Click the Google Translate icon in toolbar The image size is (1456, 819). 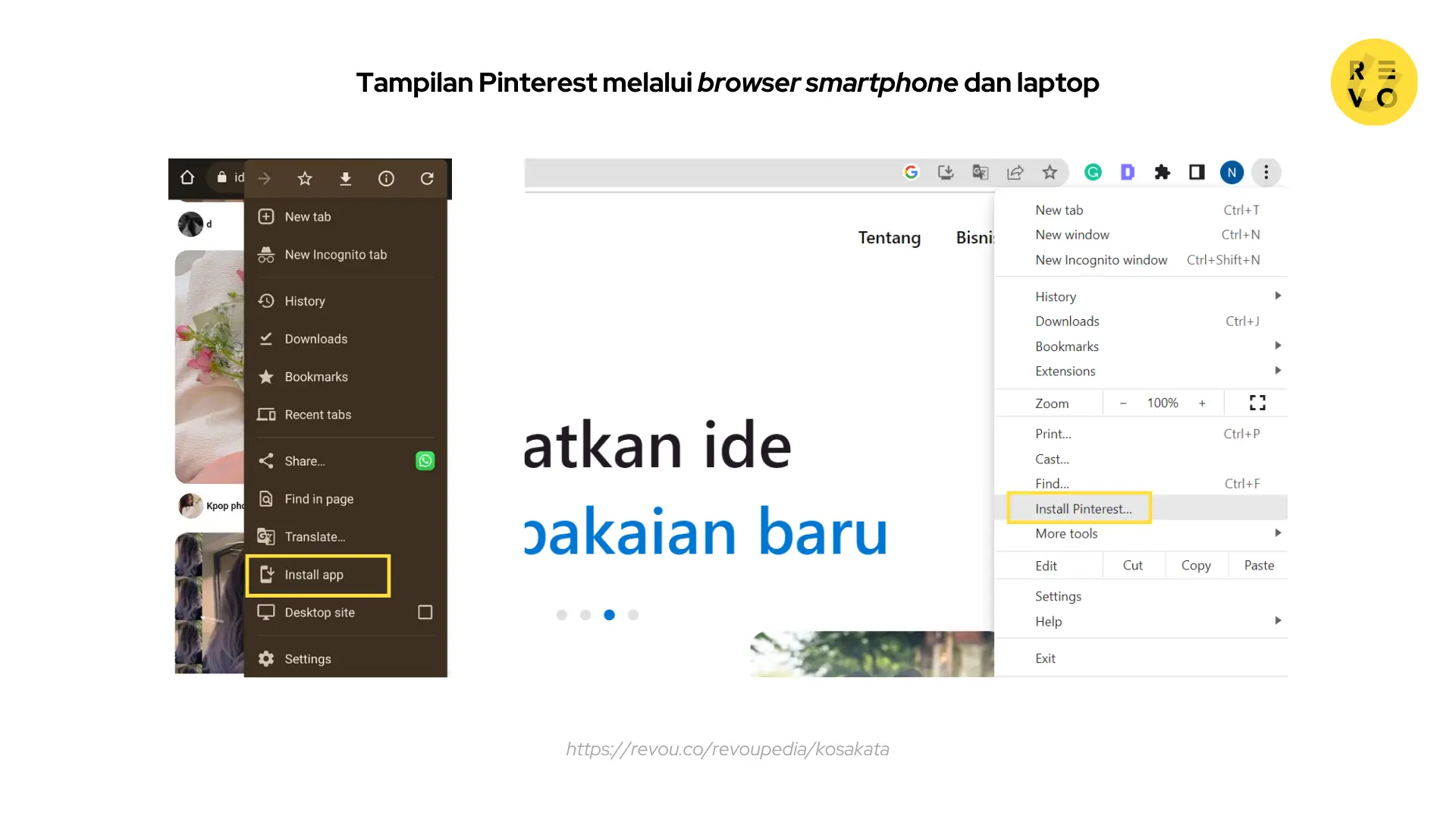tap(980, 172)
